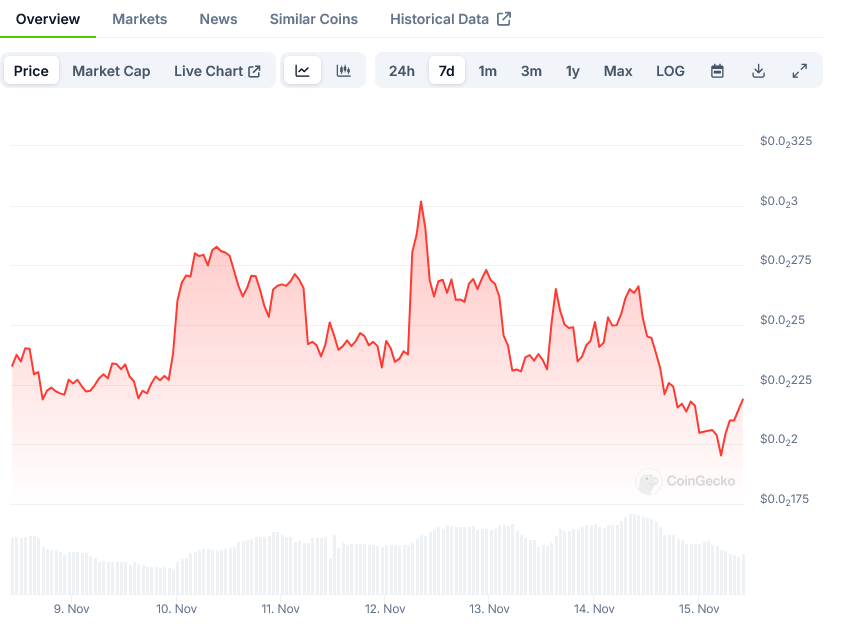Toggle the LOG scale option
Image resolution: width=842 pixels, height=632 pixels.
pyautogui.click(x=670, y=71)
